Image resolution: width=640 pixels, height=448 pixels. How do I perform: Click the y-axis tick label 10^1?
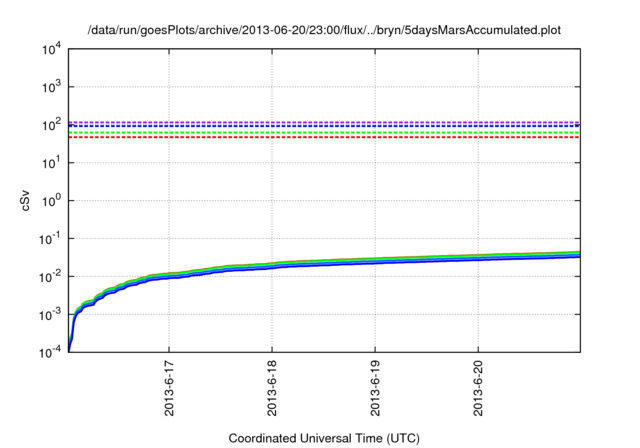point(52,163)
